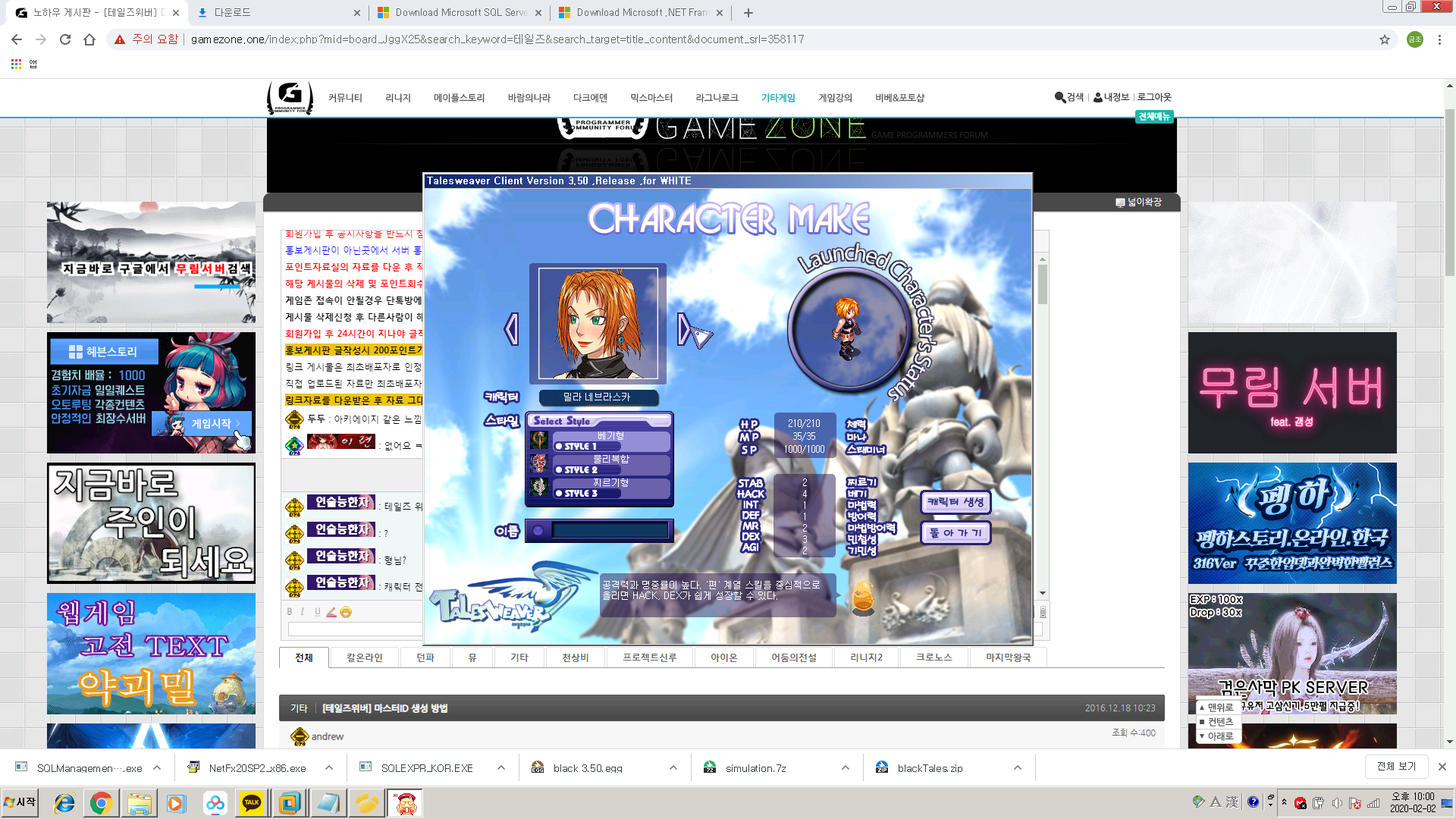Image resolution: width=1456 pixels, height=819 pixels.
Task: Expand the simulation.7z download menu
Action: tap(846, 767)
